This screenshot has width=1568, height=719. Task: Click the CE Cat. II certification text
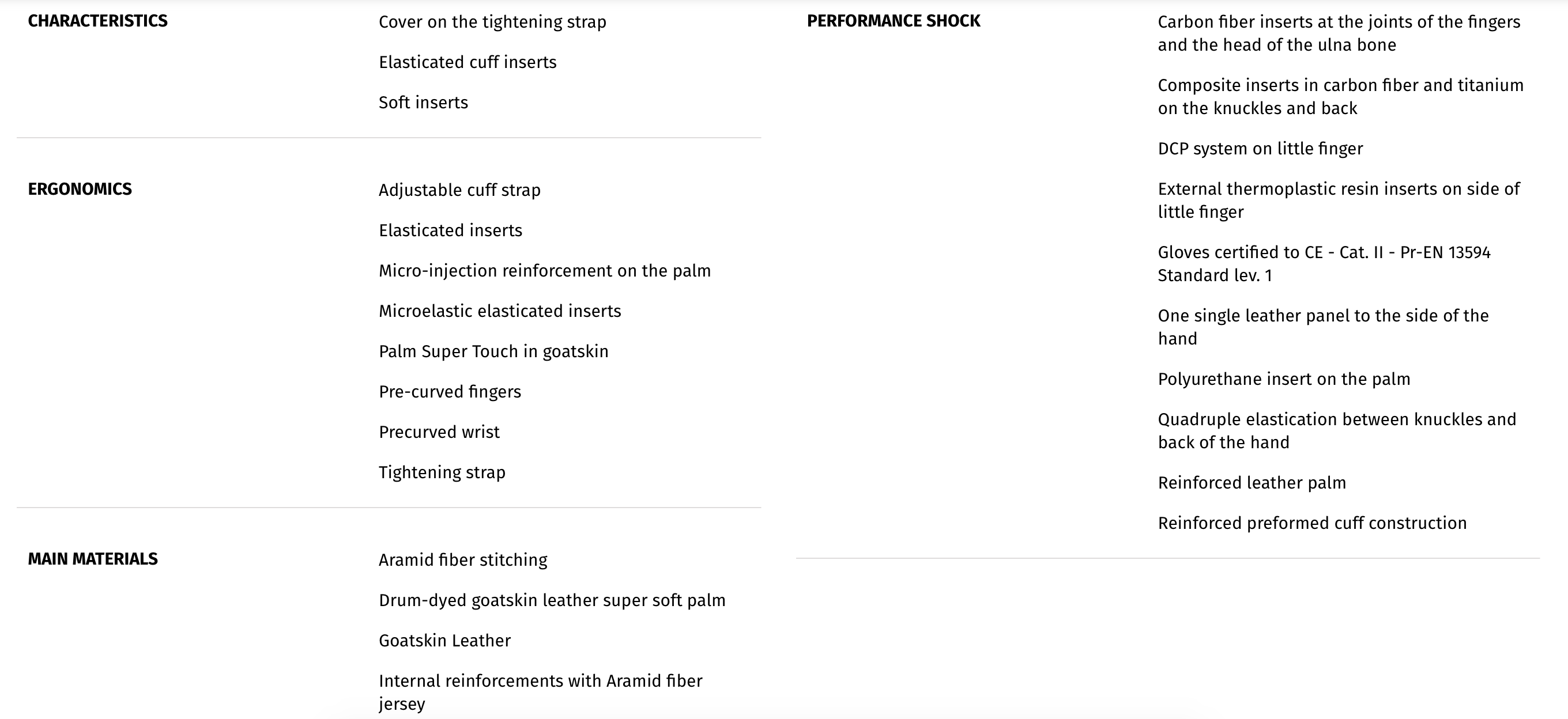pos(1324,264)
